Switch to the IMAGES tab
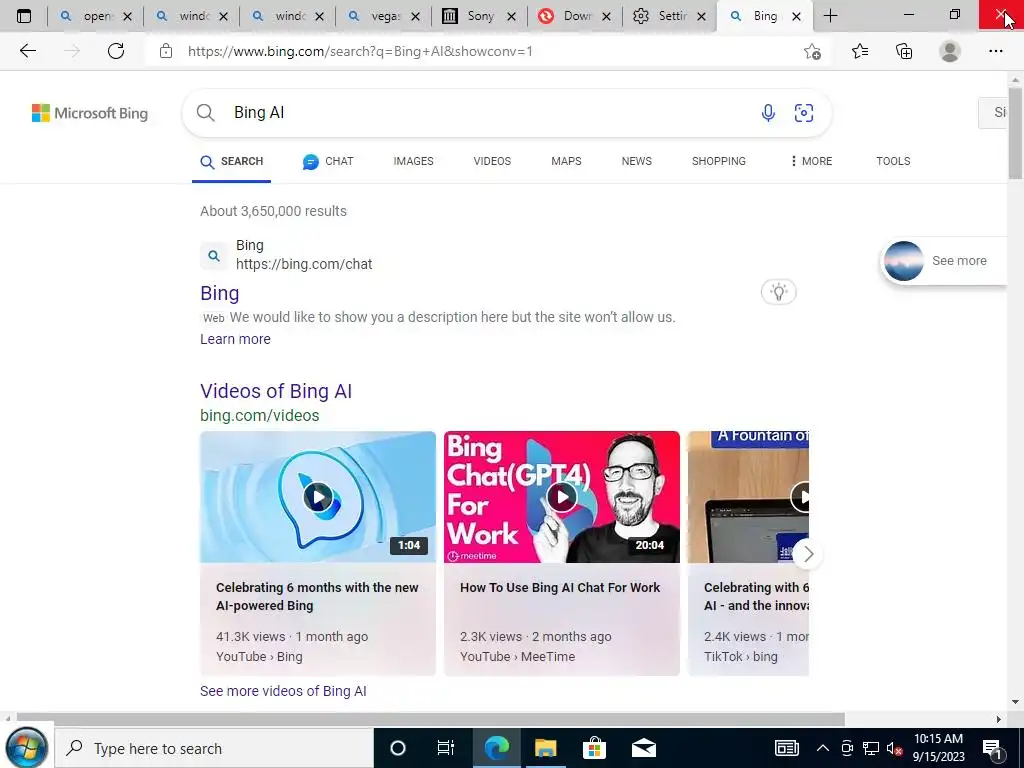The width and height of the screenshot is (1024, 768). (413, 161)
